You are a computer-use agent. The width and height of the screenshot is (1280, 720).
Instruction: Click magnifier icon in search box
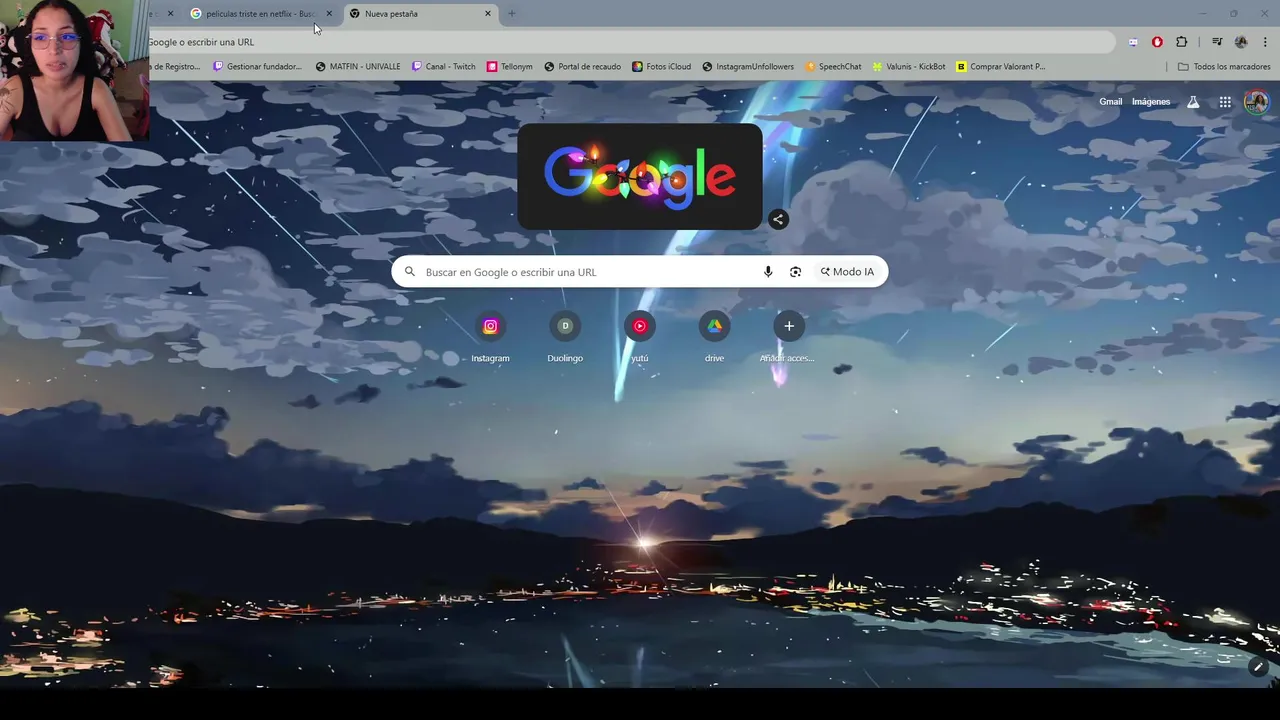tap(409, 272)
